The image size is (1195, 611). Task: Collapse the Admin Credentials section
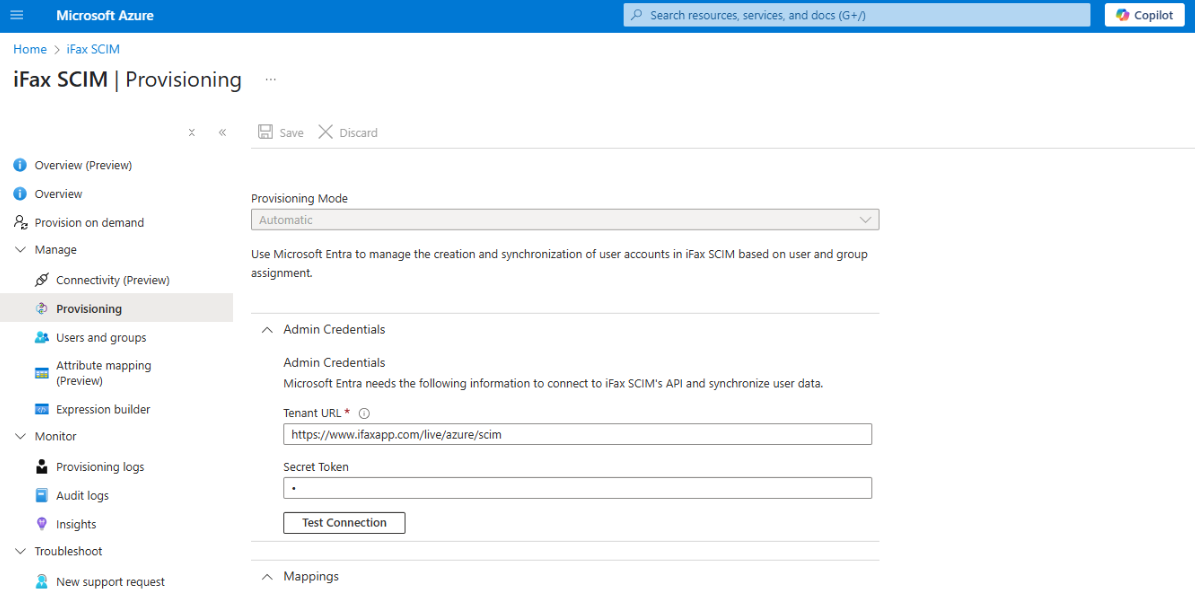pyautogui.click(x=267, y=330)
